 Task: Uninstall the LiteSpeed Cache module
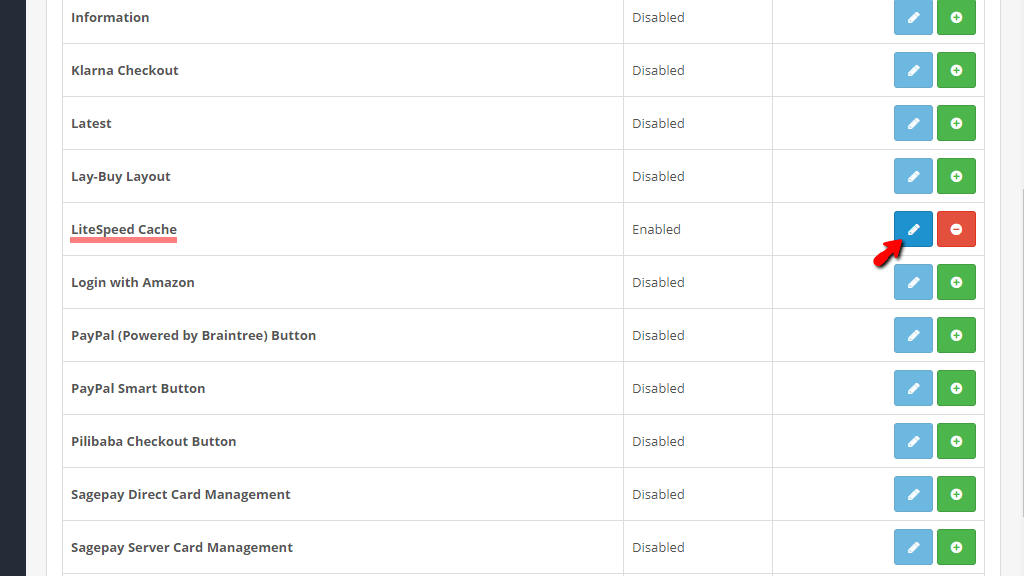[x=956, y=229]
